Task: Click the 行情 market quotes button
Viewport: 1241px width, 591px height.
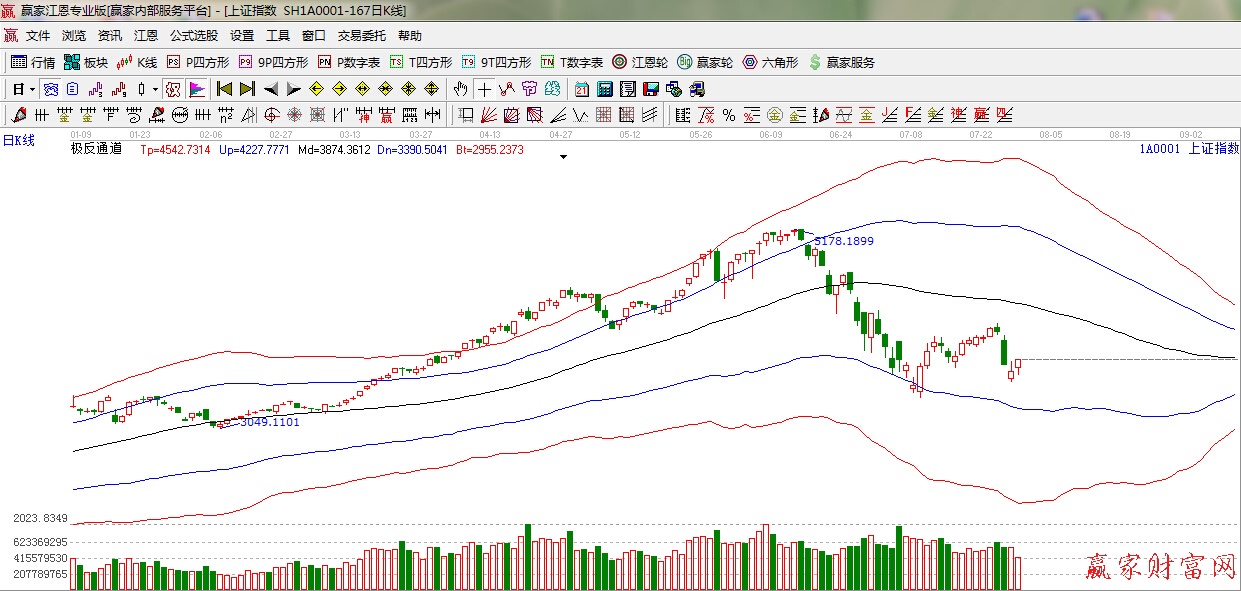Action: tap(33, 62)
